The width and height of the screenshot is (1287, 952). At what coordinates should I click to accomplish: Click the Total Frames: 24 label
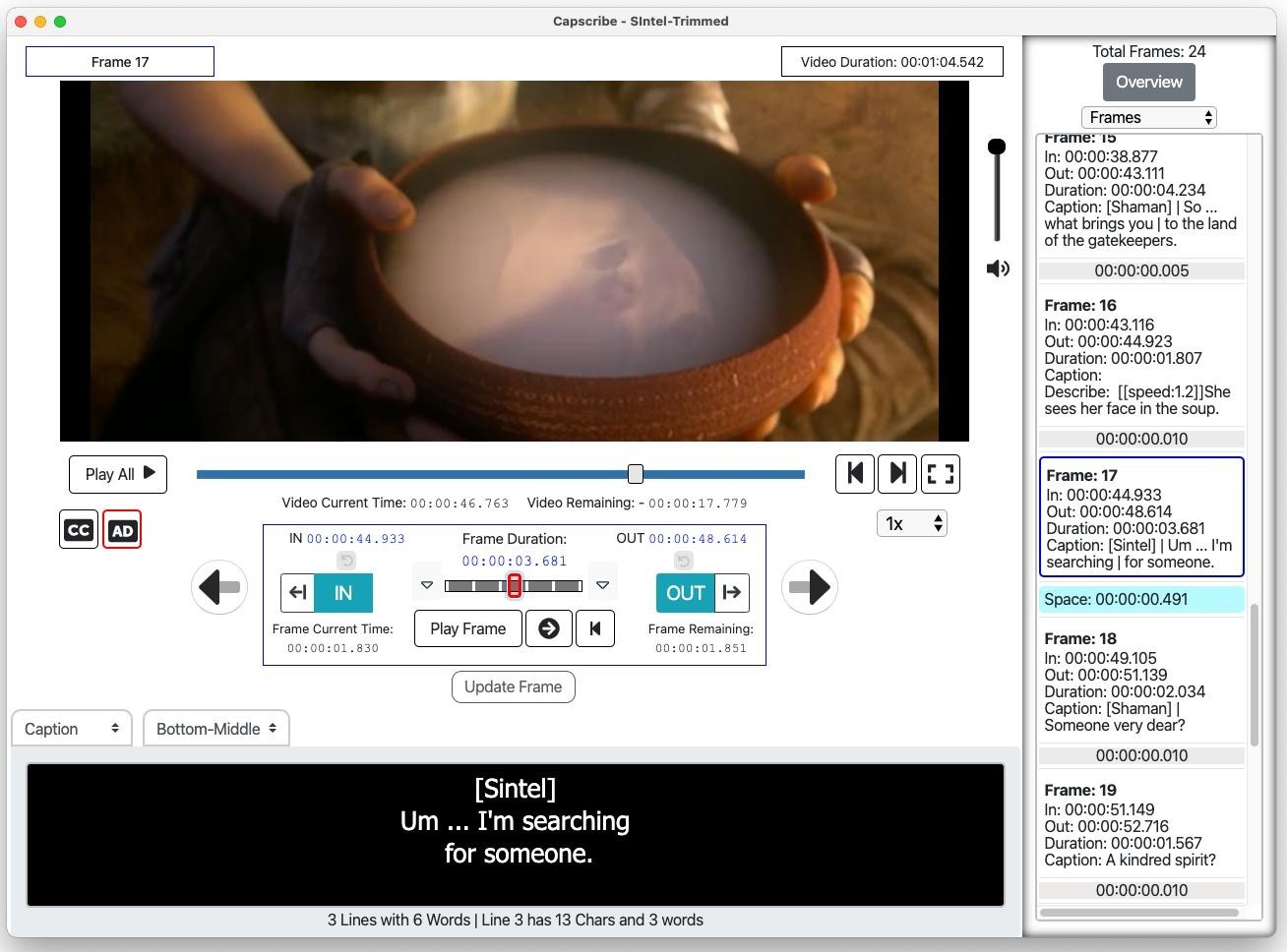(1149, 51)
